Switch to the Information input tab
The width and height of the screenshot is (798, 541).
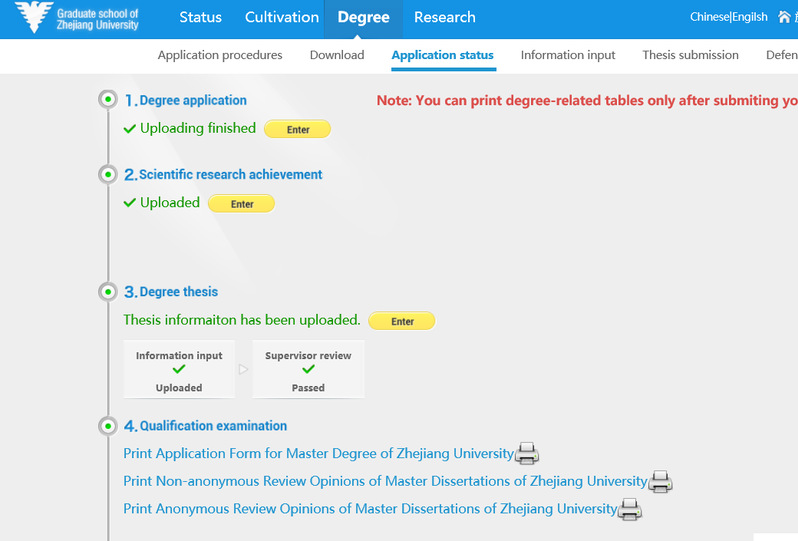point(568,55)
